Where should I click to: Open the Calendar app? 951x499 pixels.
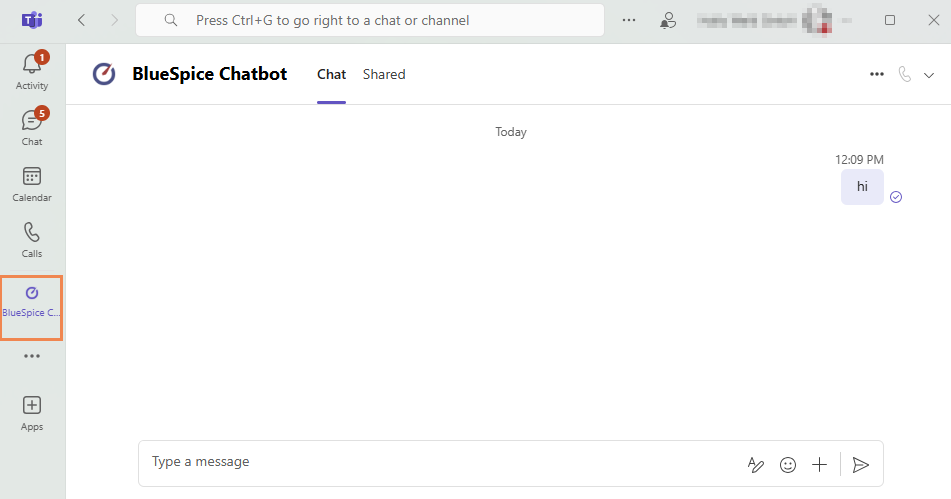pos(32,183)
